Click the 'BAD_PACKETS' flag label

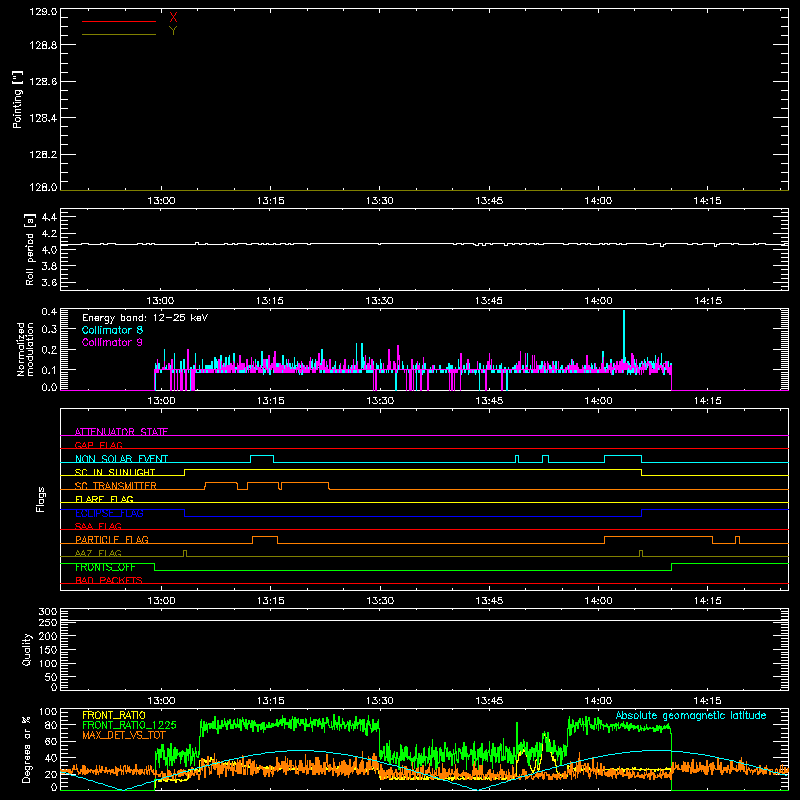pyautogui.click(x=109, y=580)
